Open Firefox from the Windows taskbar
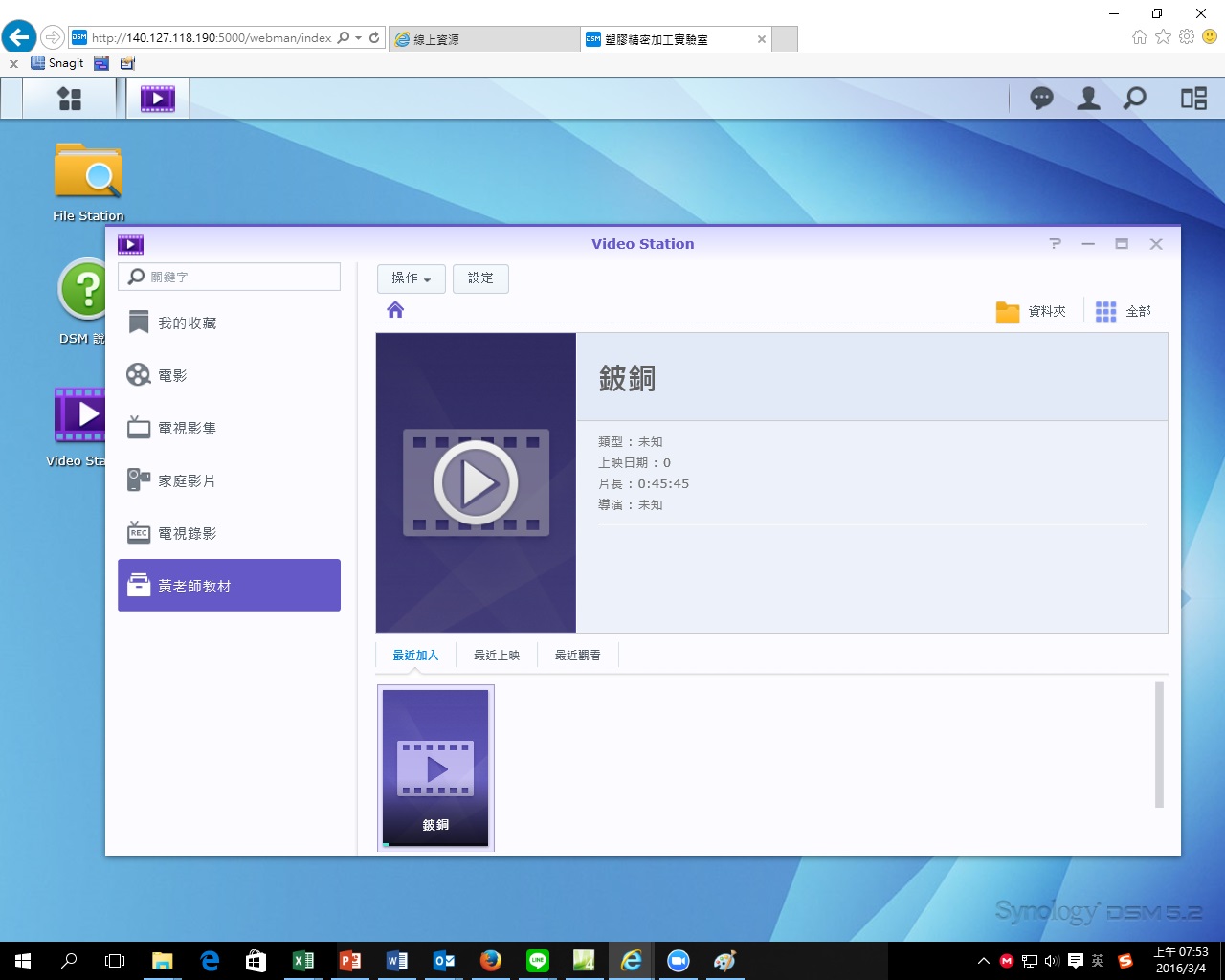 point(491,961)
